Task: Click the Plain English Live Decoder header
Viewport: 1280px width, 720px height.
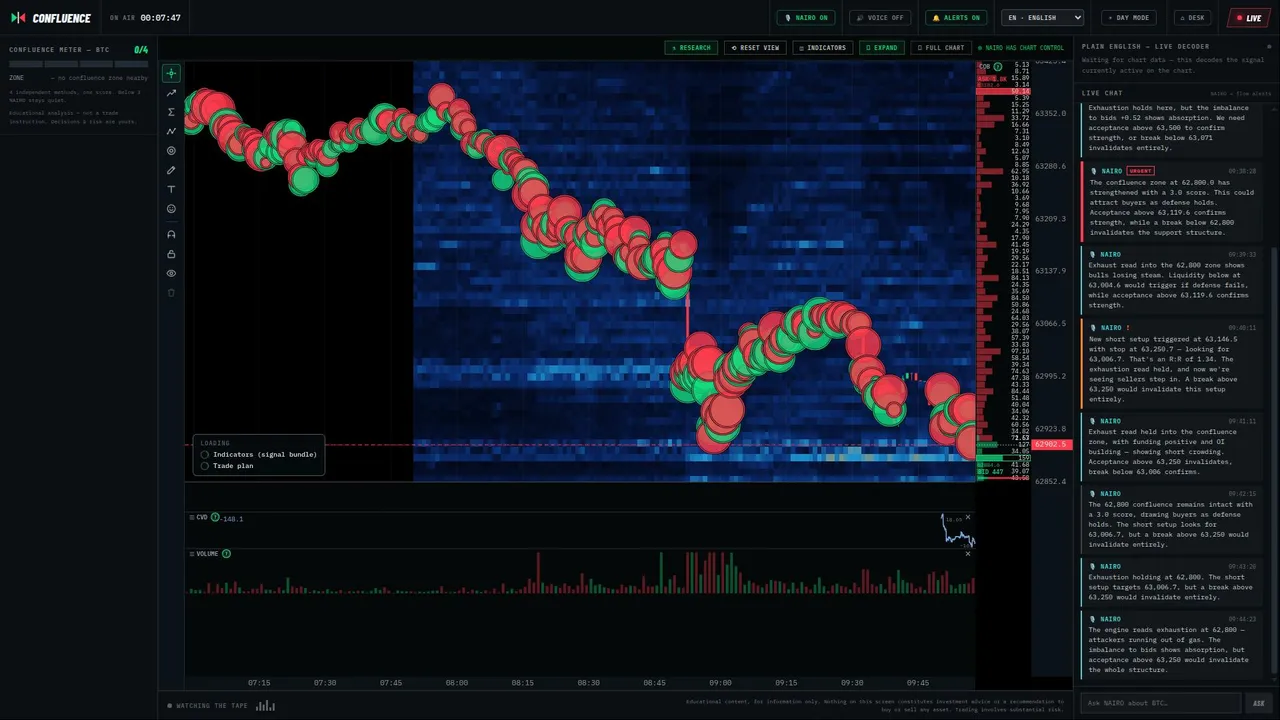Action: click(x=1145, y=47)
